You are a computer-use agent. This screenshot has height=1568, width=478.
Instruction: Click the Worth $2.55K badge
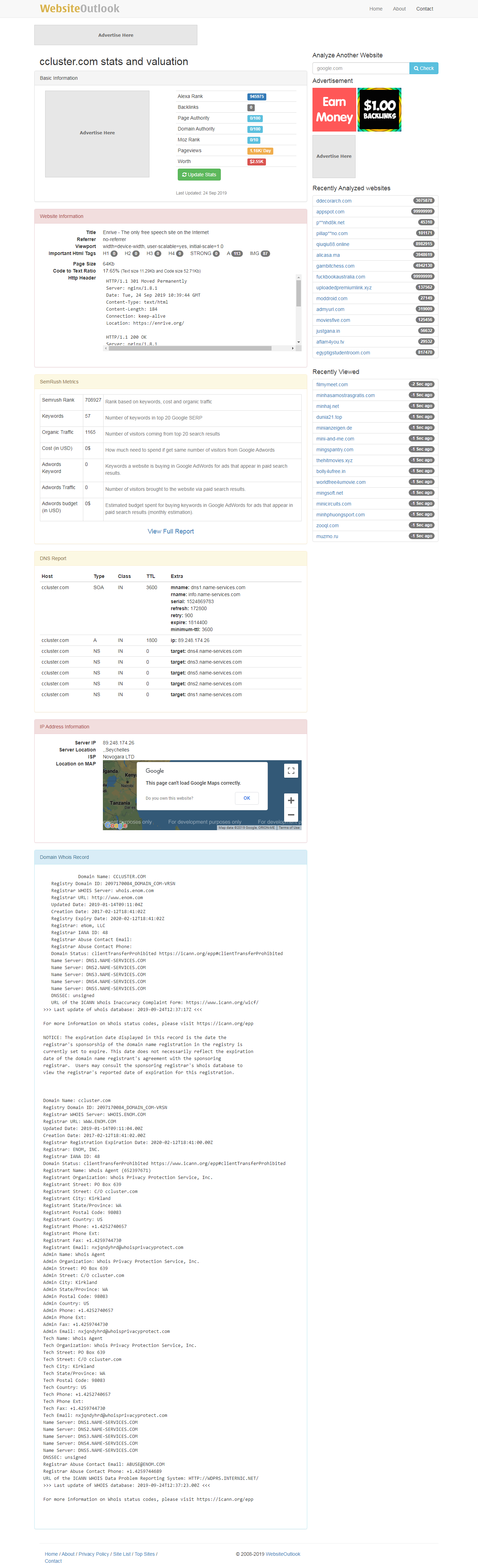256,162
